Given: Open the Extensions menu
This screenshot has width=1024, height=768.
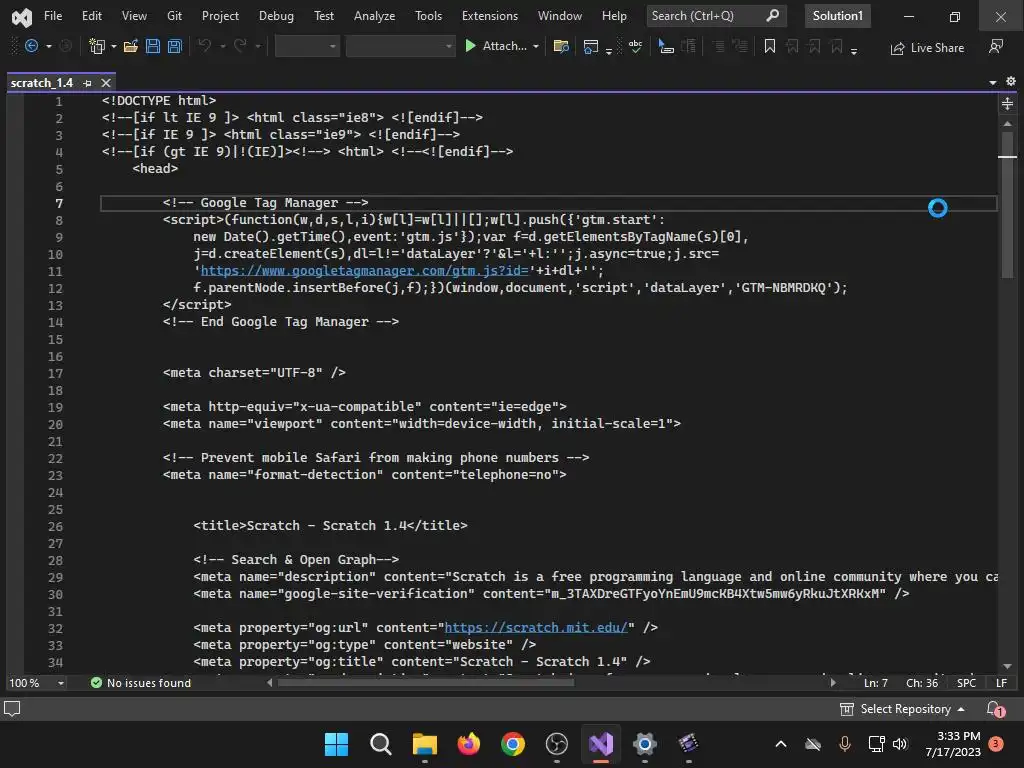Looking at the screenshot, I should pyautogui.click(x=490, y=16).
